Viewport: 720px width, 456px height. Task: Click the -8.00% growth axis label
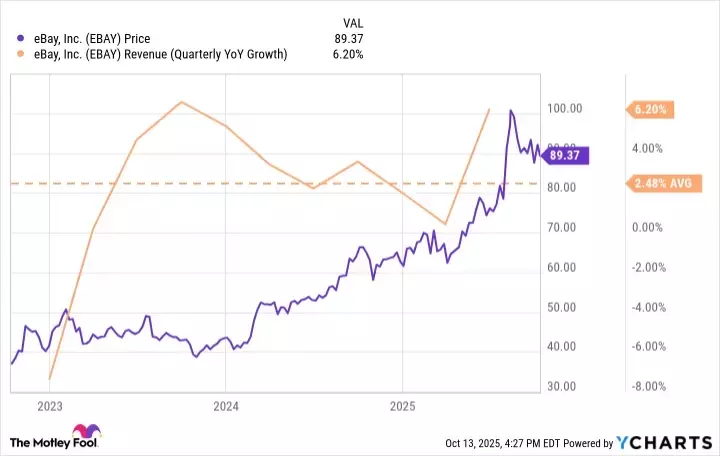click(x=647, y=386)
